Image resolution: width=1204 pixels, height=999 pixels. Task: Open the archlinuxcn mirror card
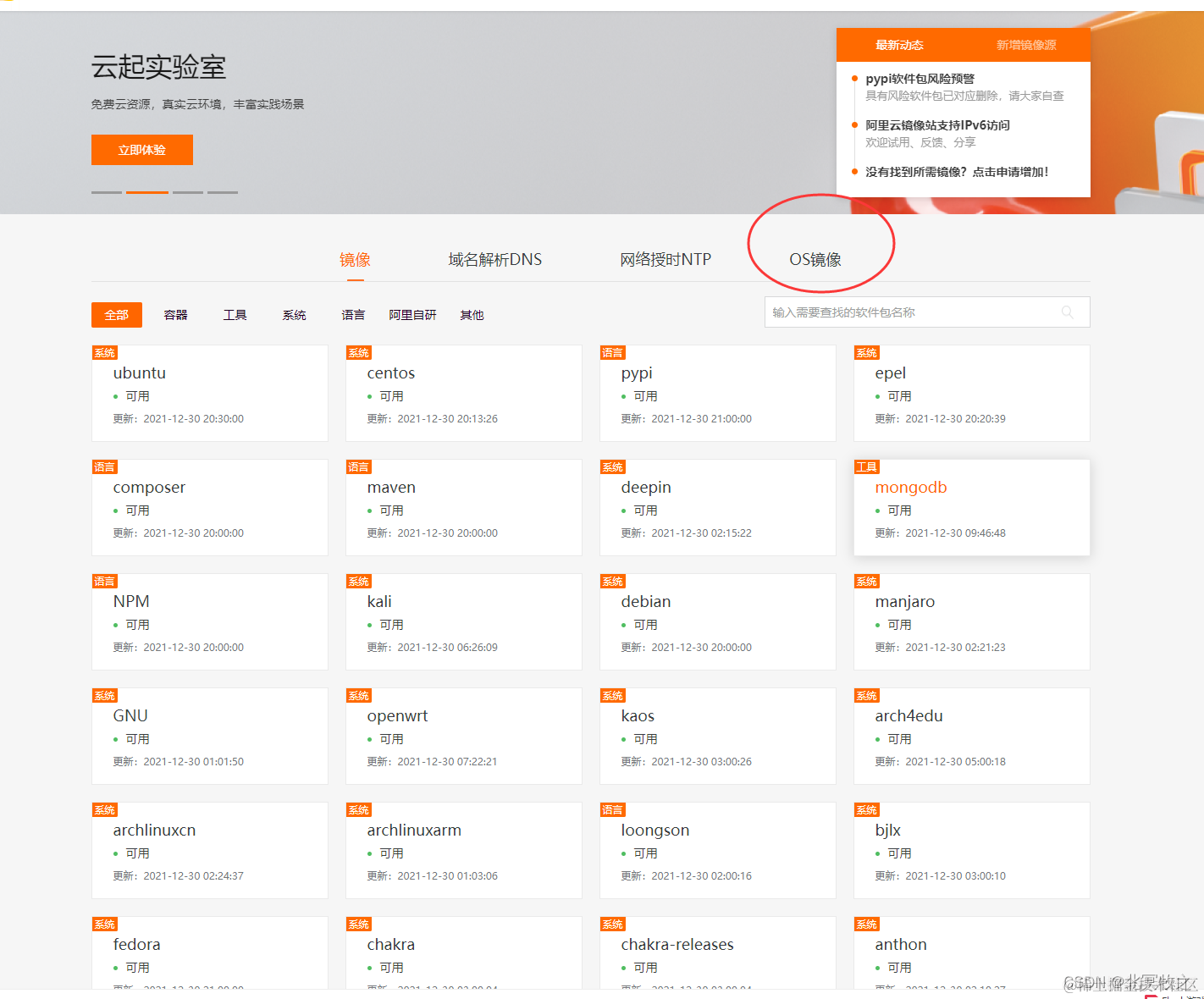(210, 850)
